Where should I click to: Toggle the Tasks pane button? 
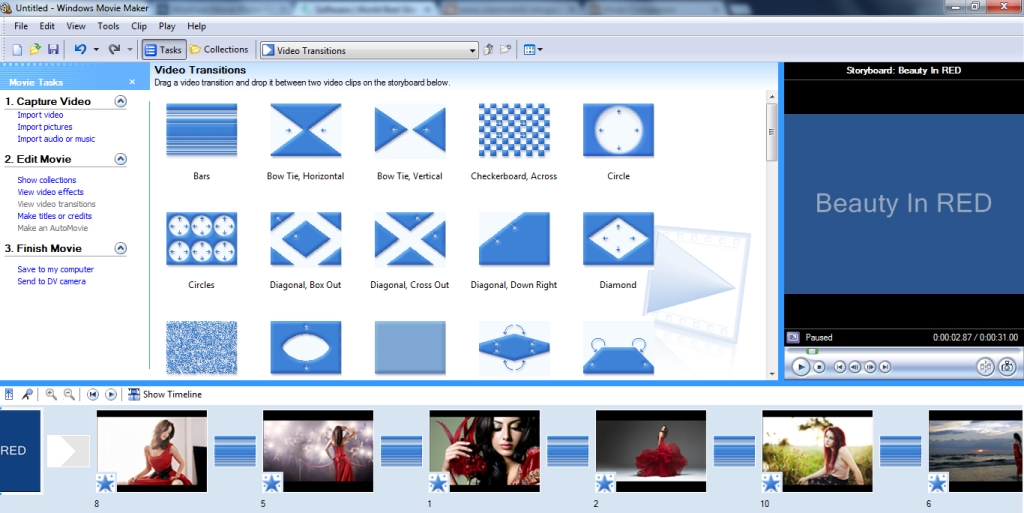[164, 50]
